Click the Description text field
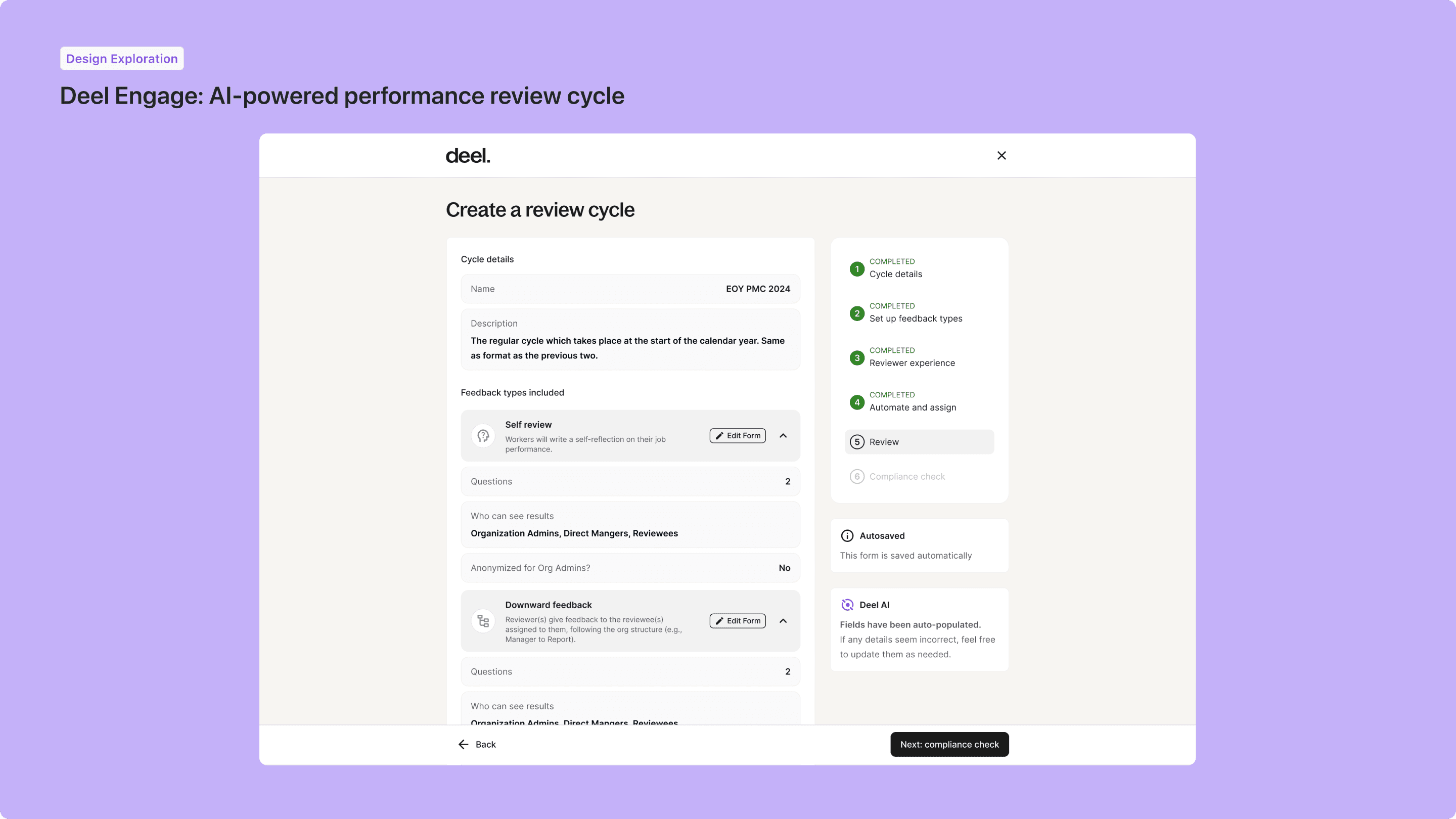The image size is (1456, 819). (629, 339)
